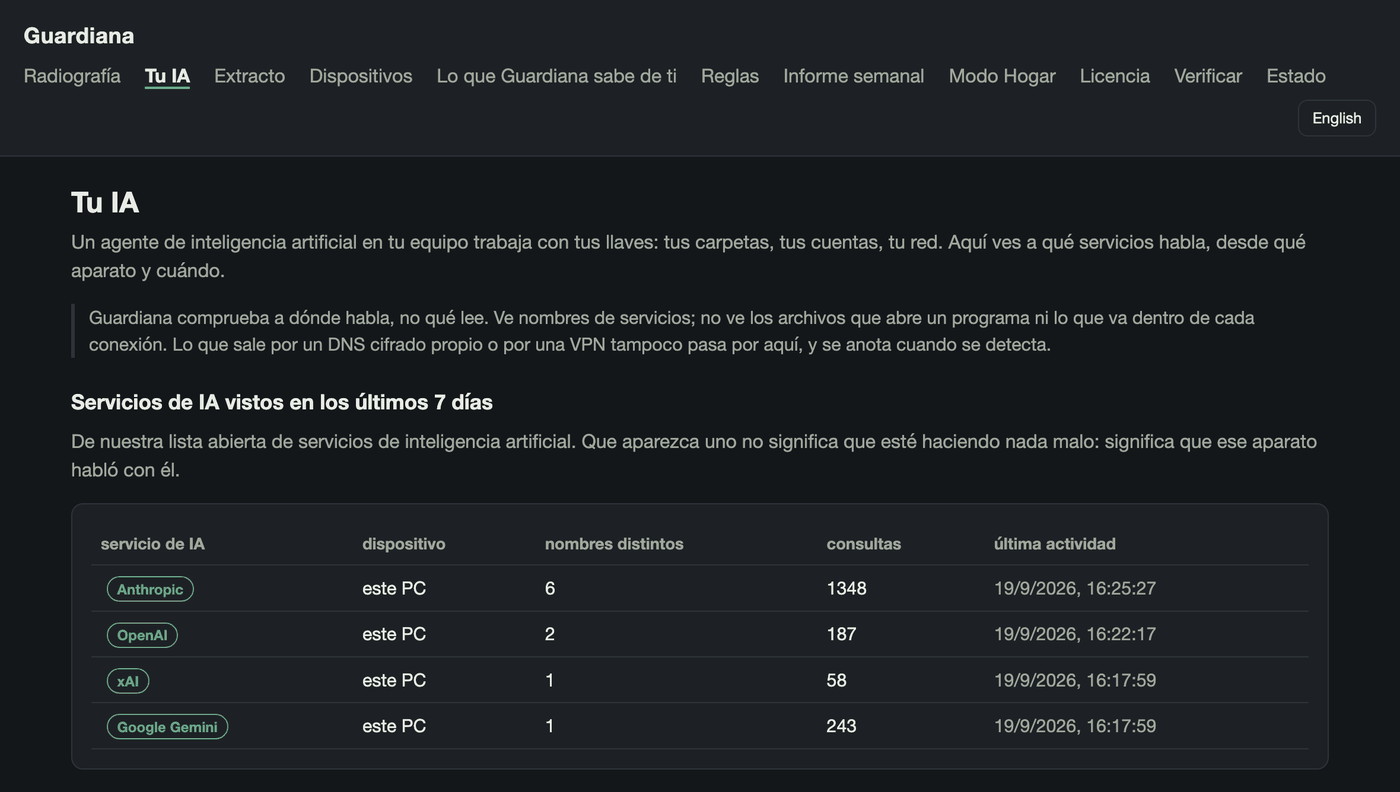Screen dimensions: 1400x792
Task: Click the "Tu IA" page heading
Action: (105, 203)
